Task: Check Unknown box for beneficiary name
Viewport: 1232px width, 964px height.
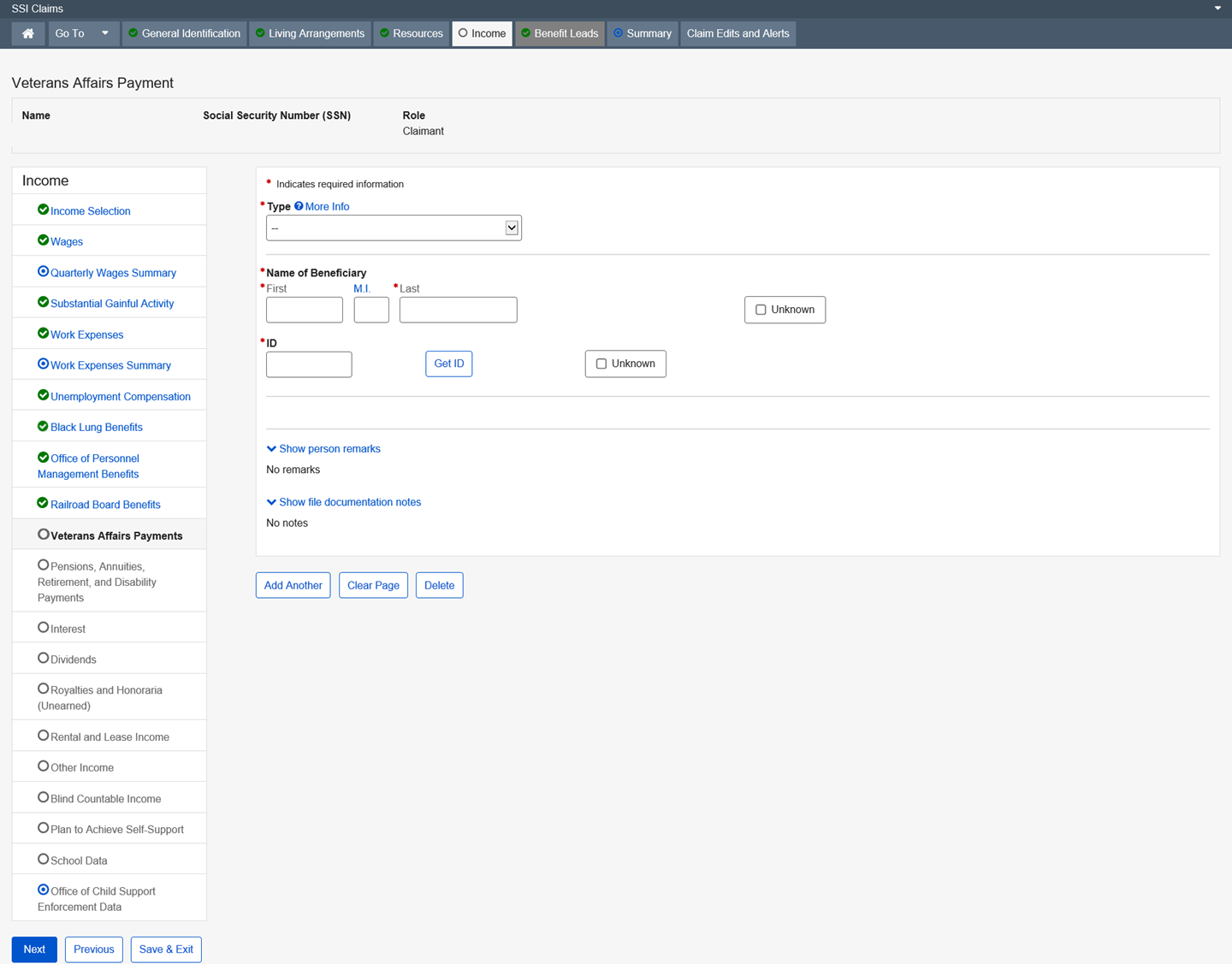Action: pyautogui.click(x=761, y=310)
